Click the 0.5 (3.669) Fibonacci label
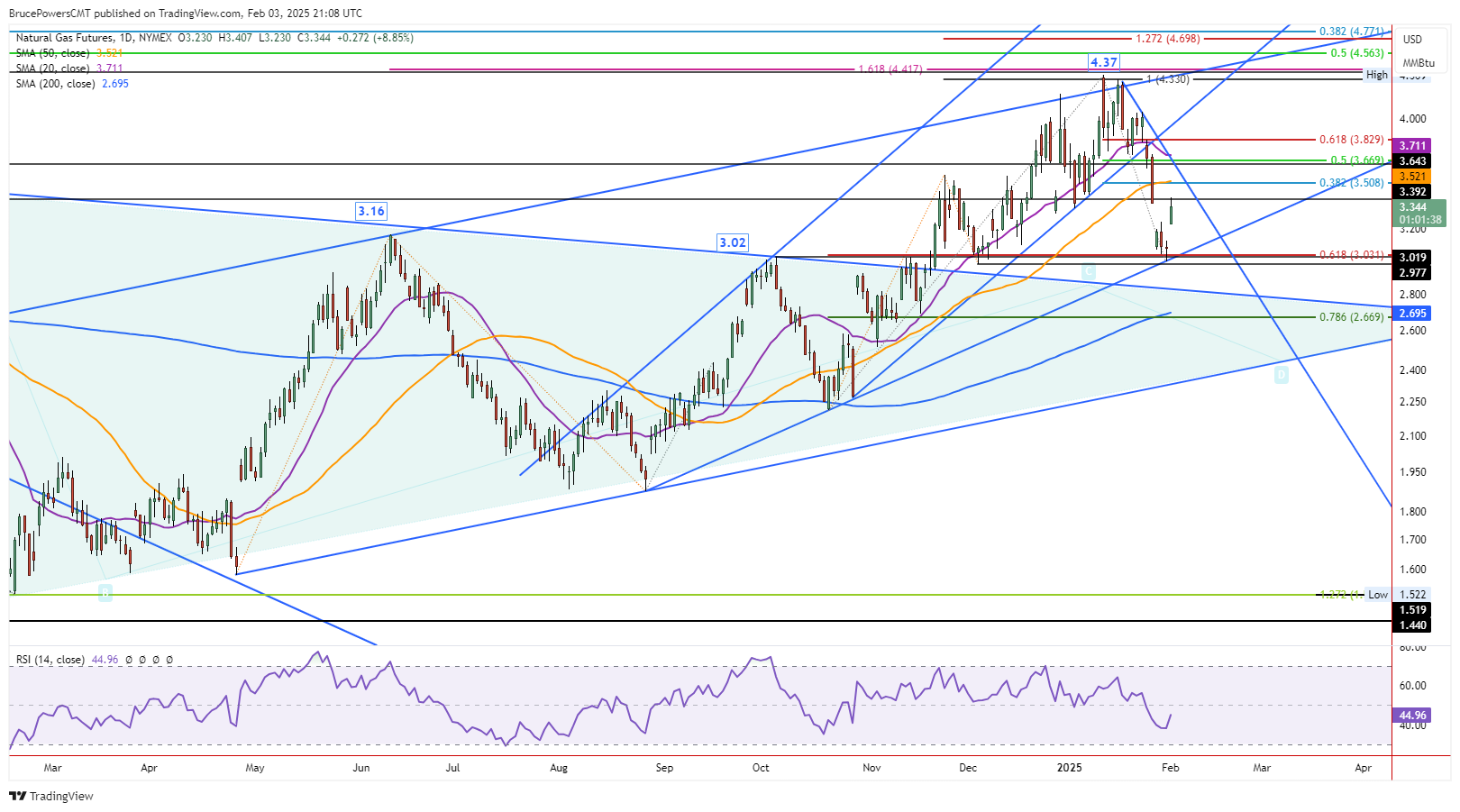This screenshot has width=1460, height=812. (x=1357, y=161)
